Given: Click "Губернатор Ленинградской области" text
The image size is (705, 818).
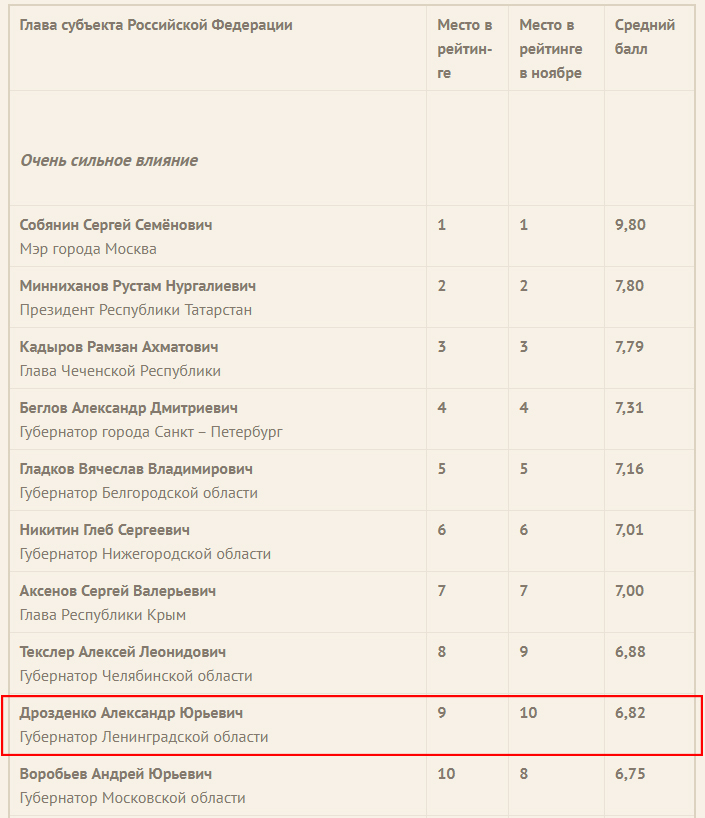Looking at the screenshot, I should pos(144,737).
